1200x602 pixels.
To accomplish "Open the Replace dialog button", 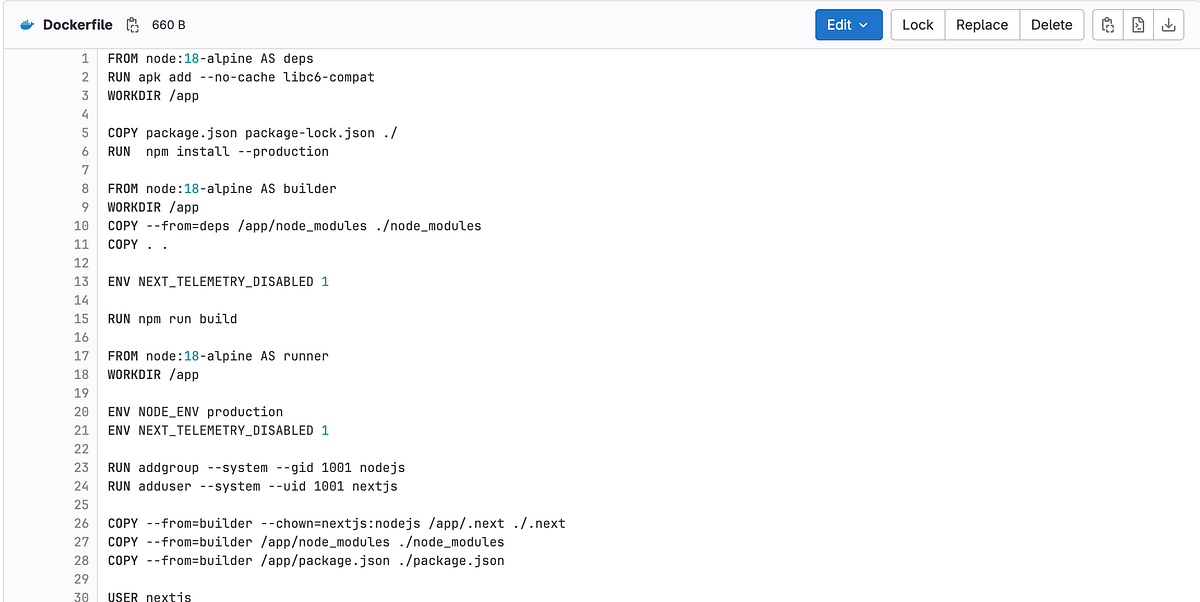I will tap(981, 24).
